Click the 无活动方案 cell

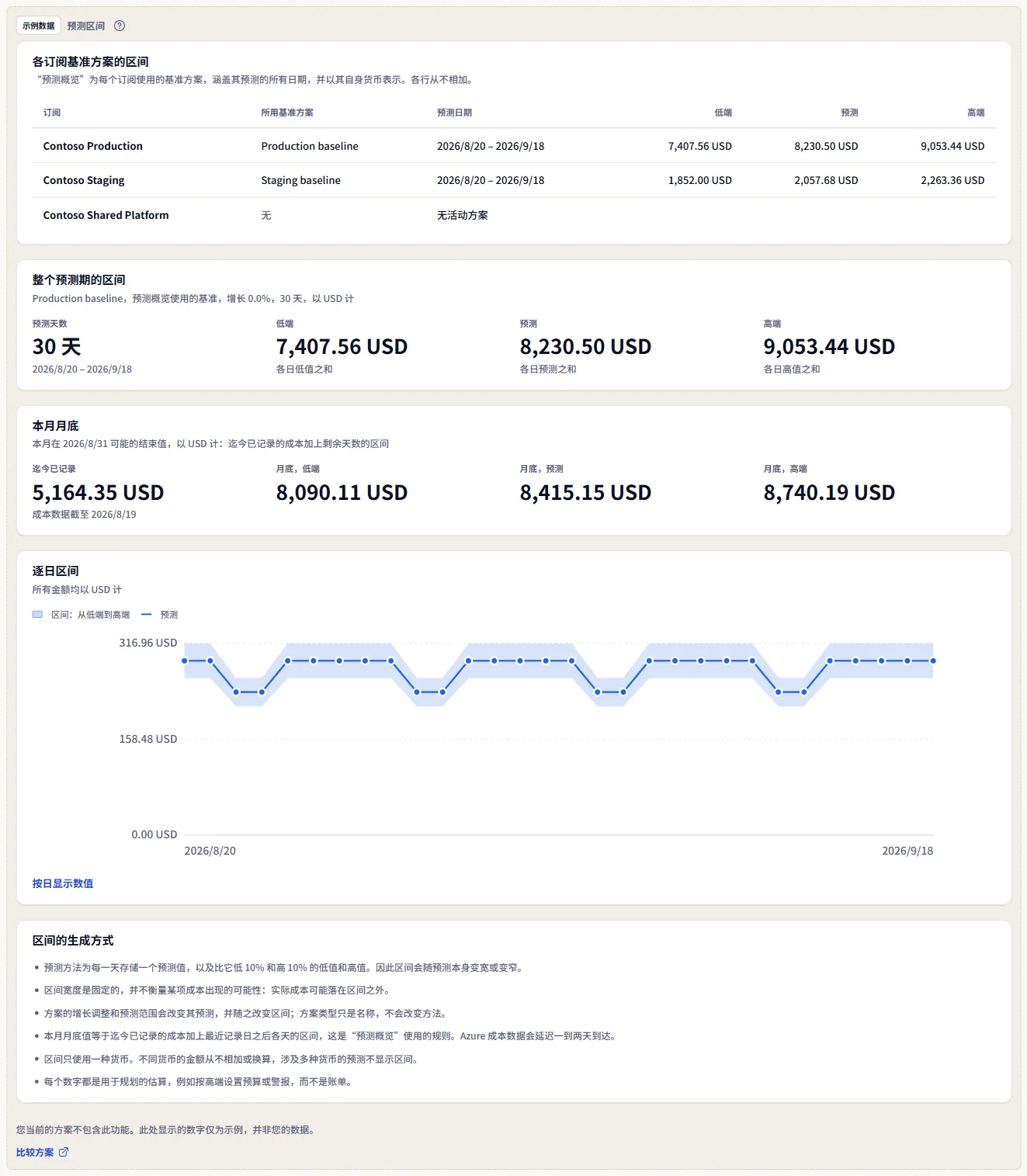tap(463, 215)
